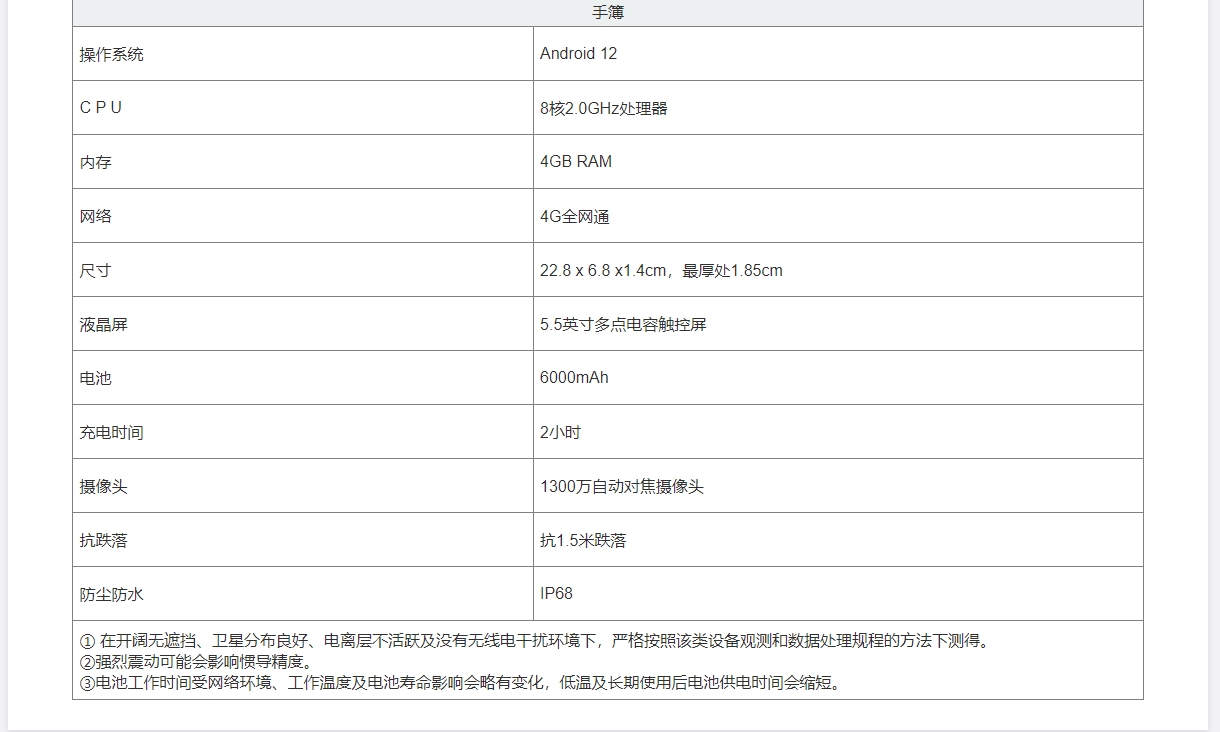Click the 抗1.5米跌落 value

pyautogui.click(x=583, y=540)
